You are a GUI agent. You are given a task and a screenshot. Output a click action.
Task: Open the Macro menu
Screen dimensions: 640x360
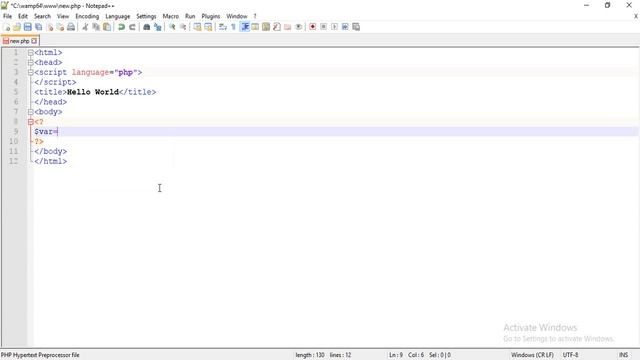(171, 16)
